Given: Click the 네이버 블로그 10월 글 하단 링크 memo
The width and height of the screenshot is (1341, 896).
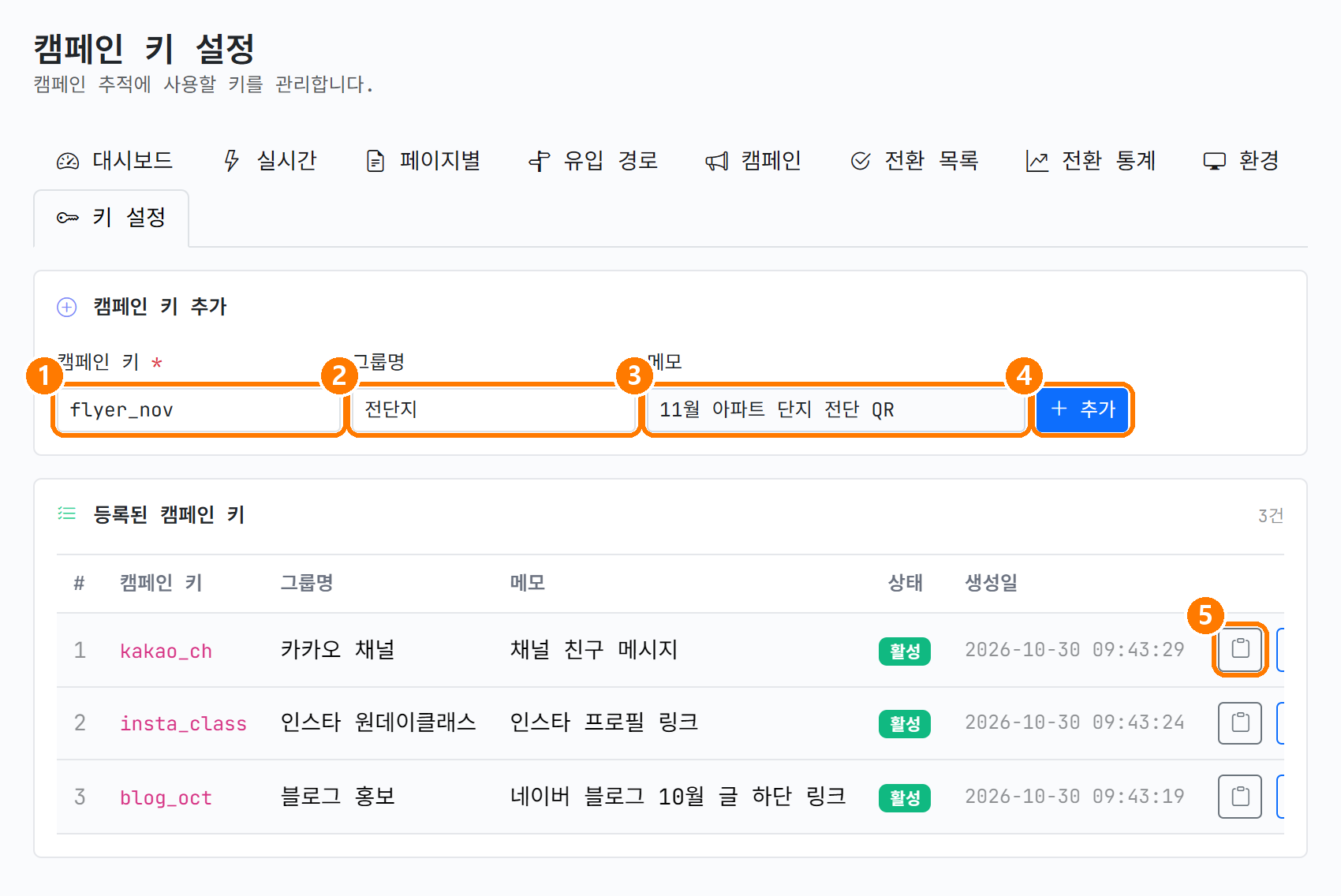Looking at the screenshot, I should coord(678,797).
